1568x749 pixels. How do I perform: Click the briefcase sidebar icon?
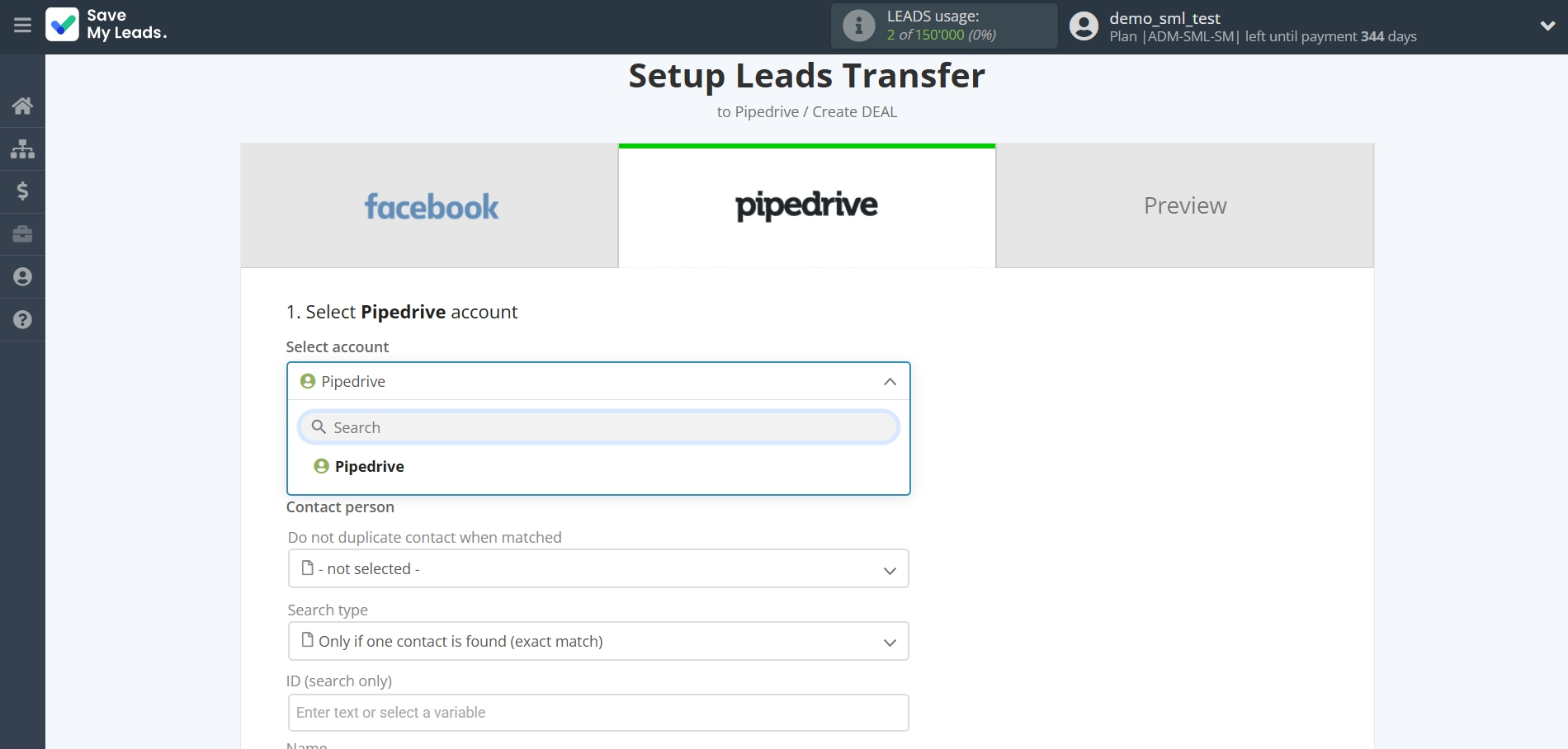(x=22, y=234)
